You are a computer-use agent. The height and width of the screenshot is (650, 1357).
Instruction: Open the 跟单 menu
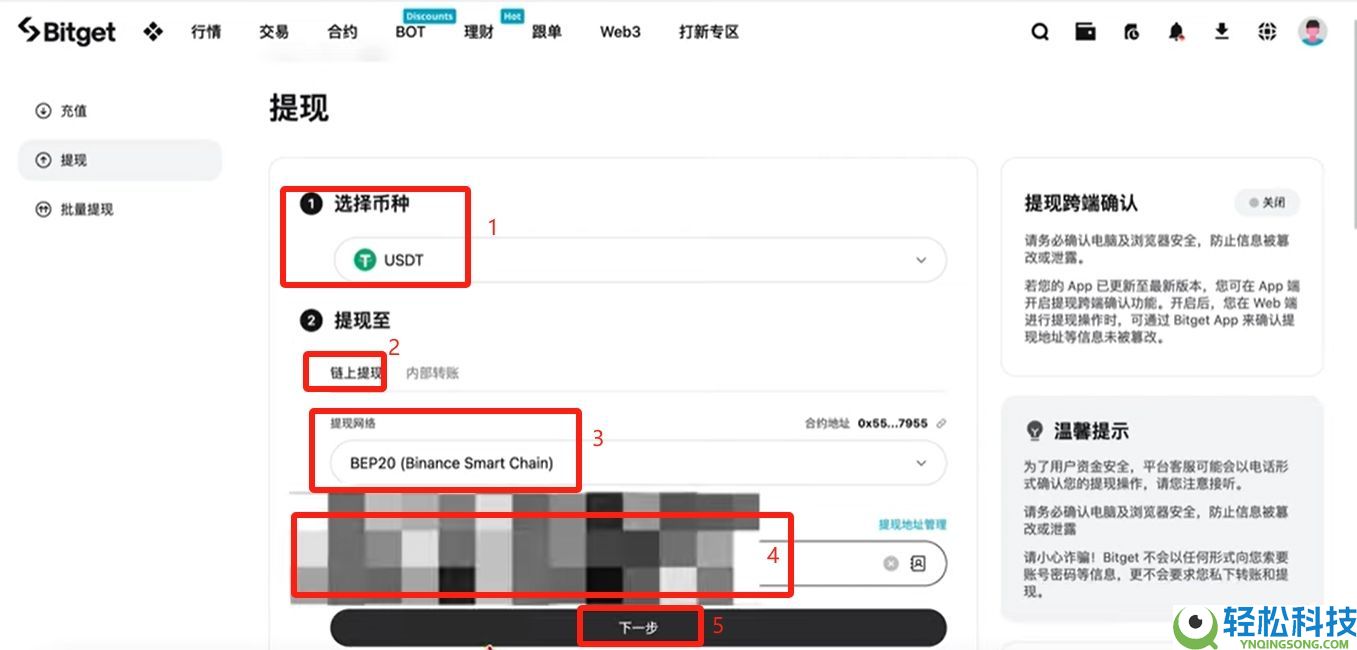pos(547,32)
